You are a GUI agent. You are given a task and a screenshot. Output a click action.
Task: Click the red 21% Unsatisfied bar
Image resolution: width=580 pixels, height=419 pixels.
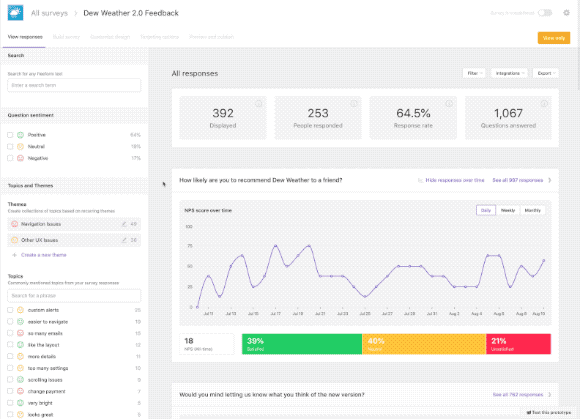pyautogui.click(x=518, y=344)
